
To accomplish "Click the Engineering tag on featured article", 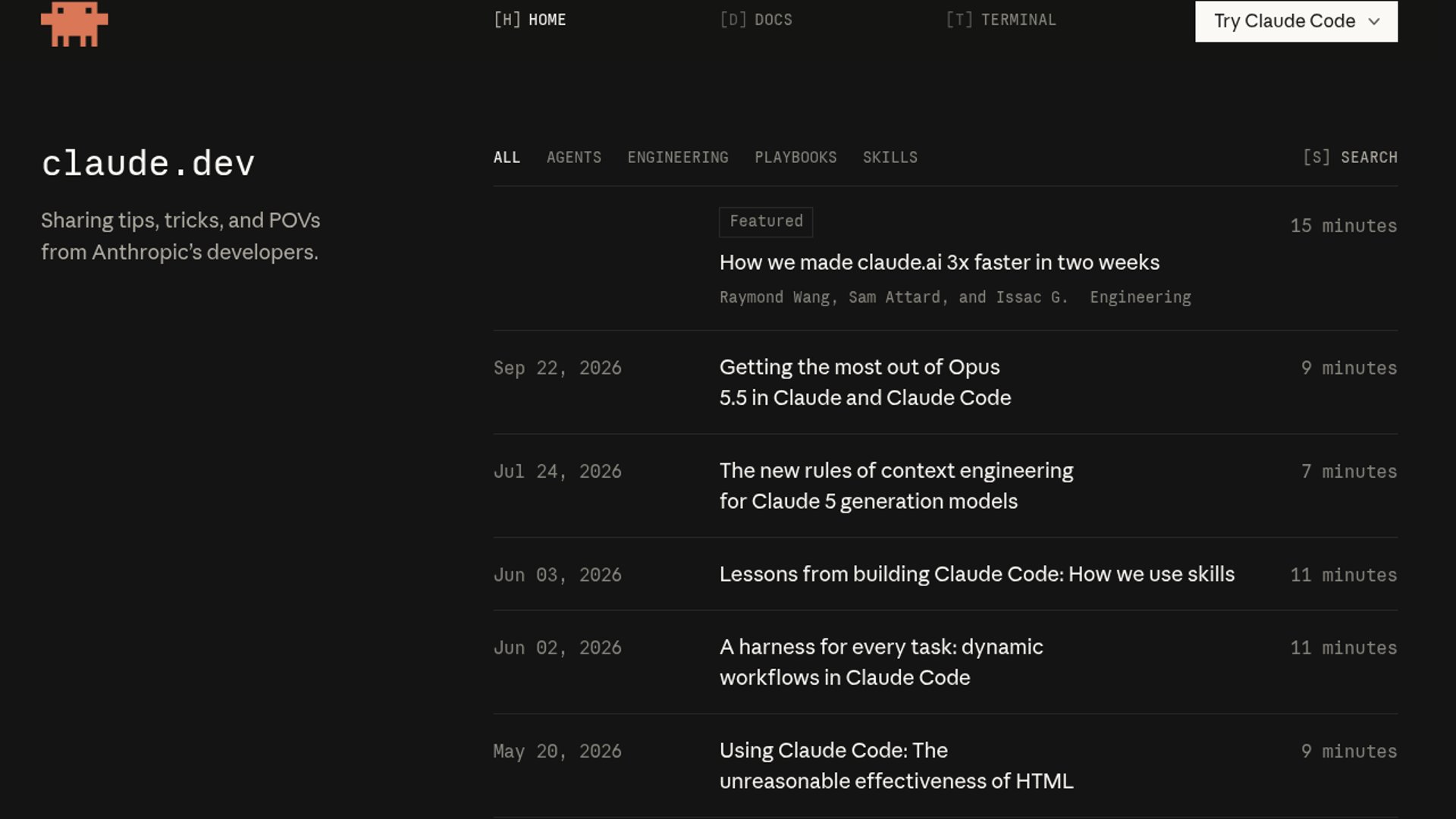I will click(x=1140, y=297).
